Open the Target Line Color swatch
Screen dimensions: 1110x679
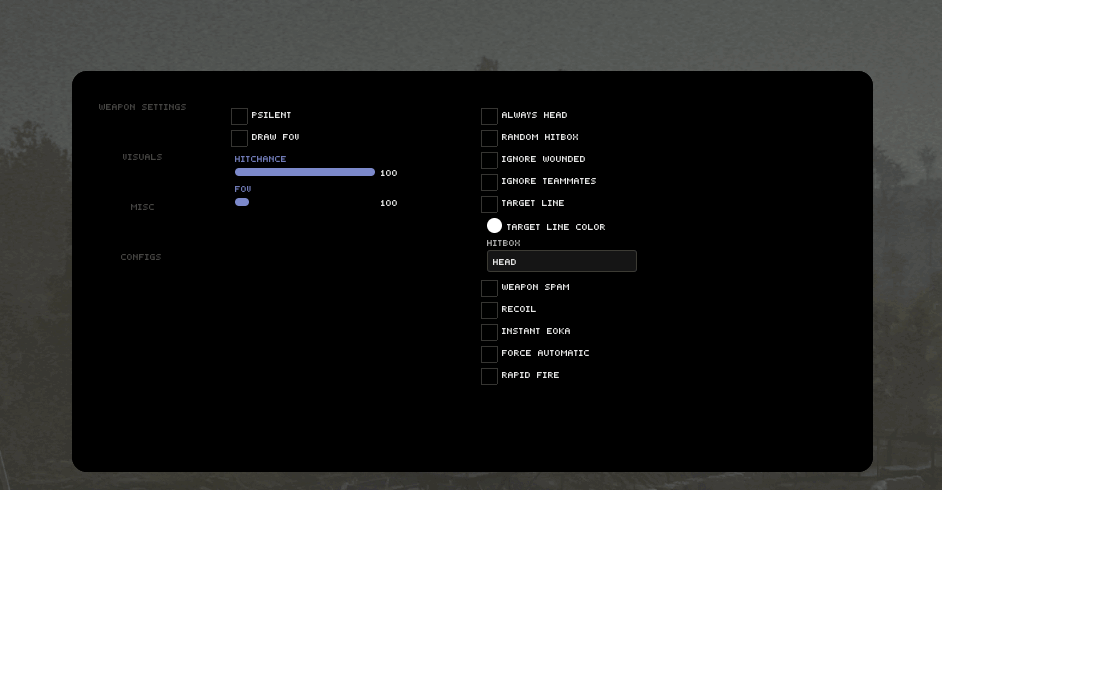[x=494, y=226]
